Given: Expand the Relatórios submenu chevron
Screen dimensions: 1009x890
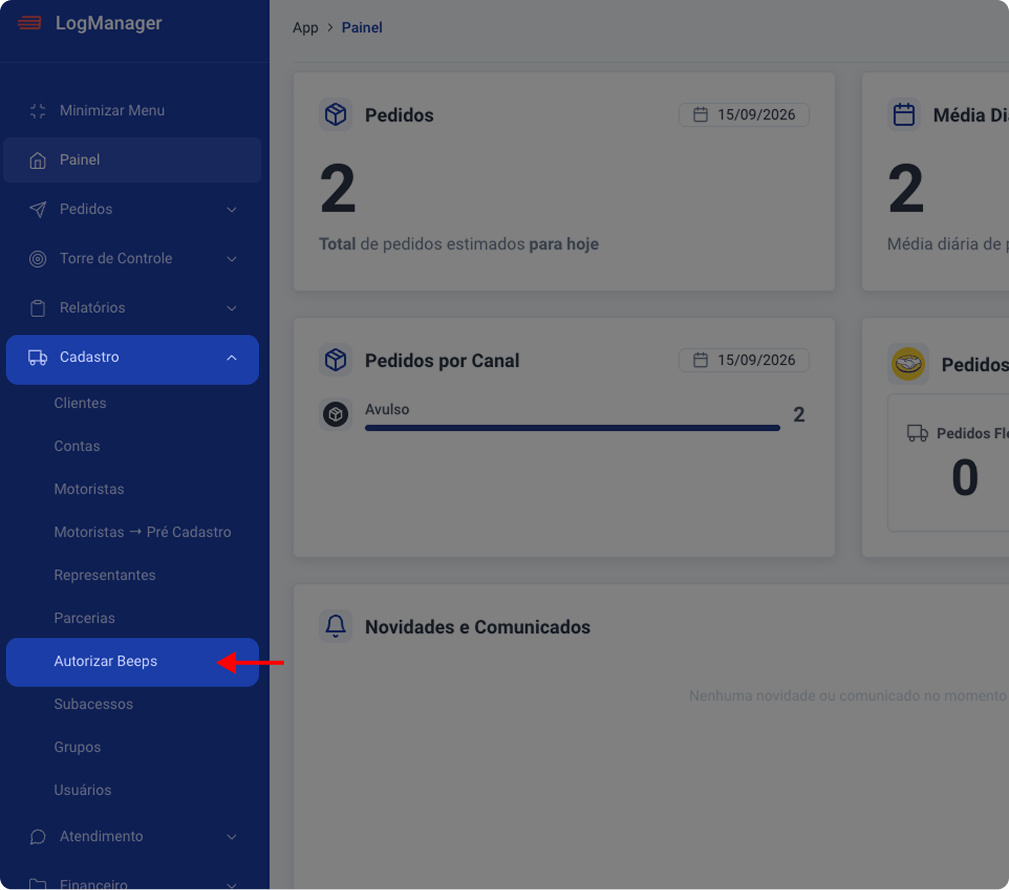Looking at the screenshot, I should pyautogui.click(x=232, y=308).
